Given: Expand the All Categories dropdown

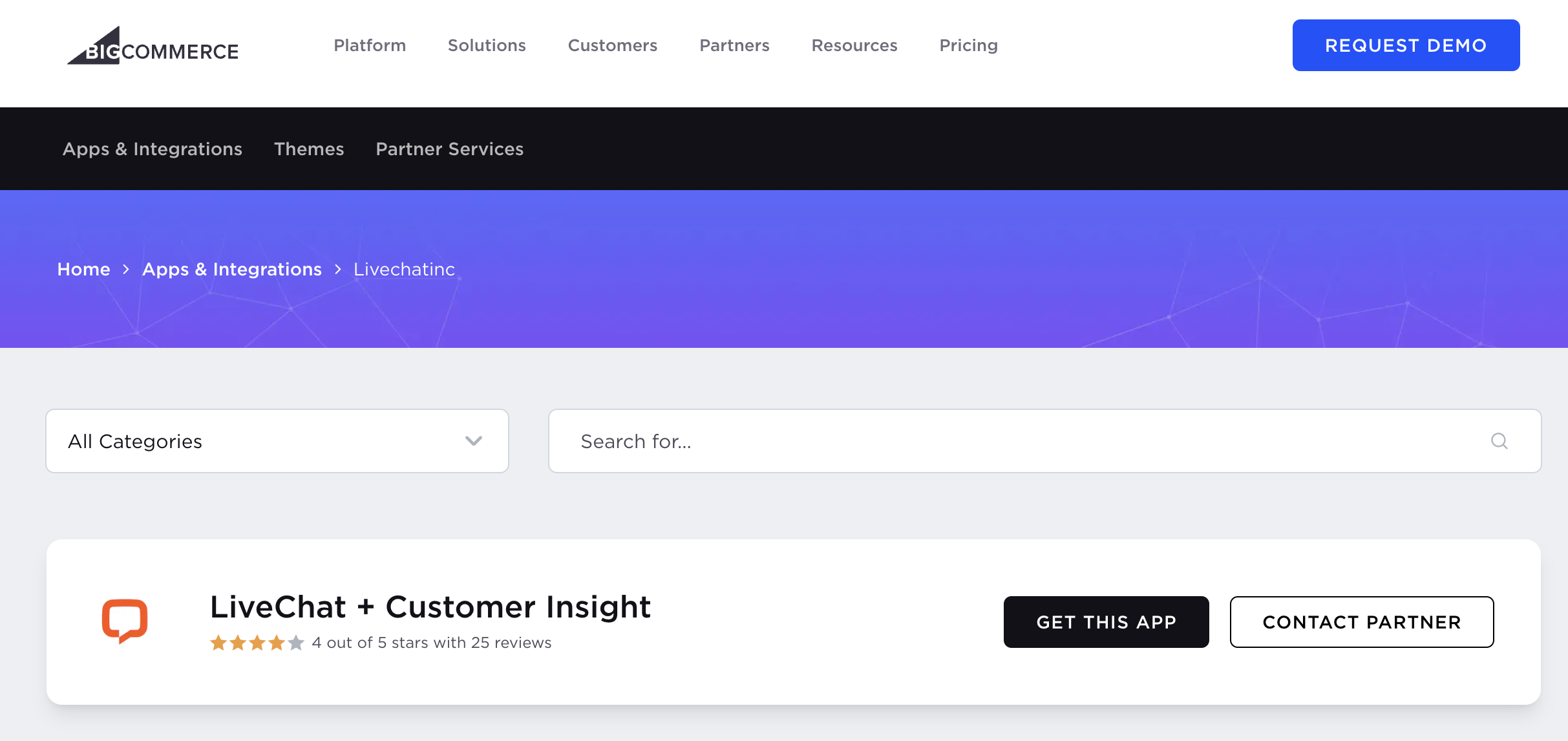Looking at the screenshot, I should coord(277,441).
